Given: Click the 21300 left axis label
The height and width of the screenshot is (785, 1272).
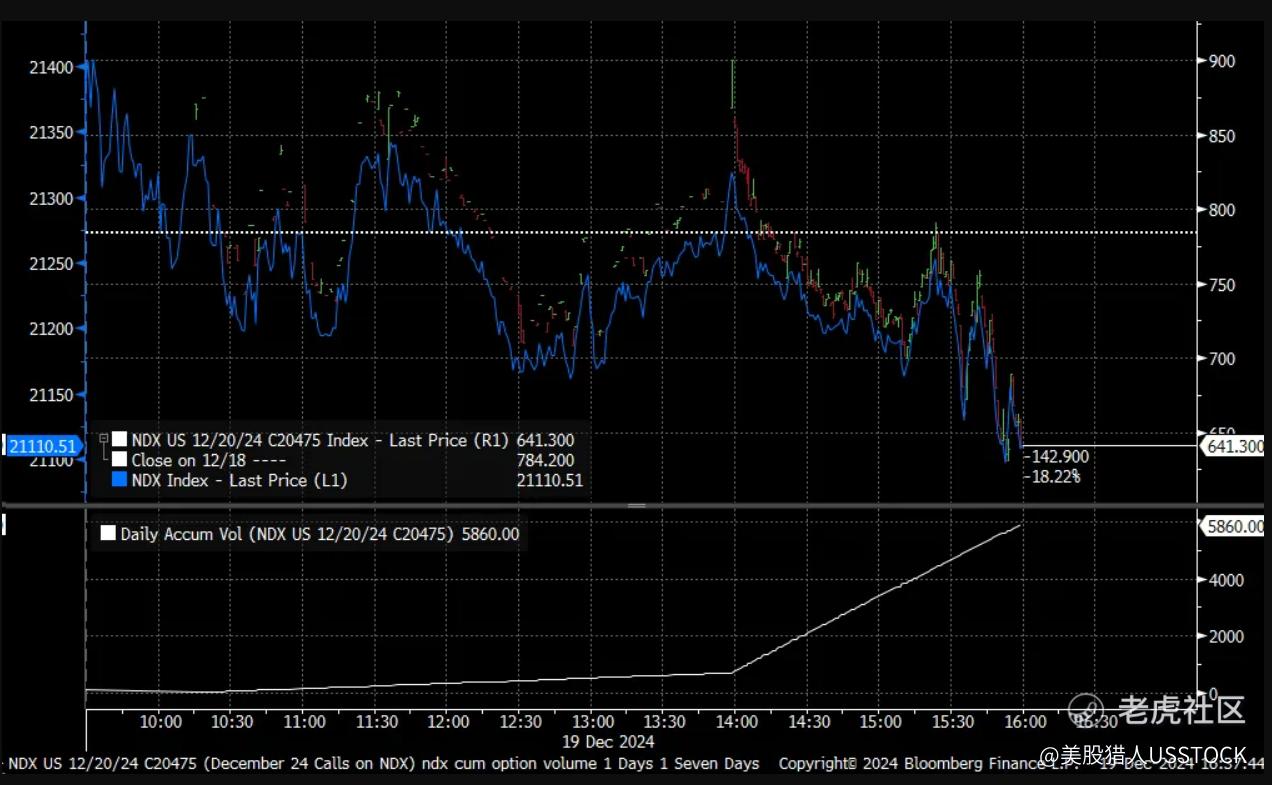Looking at the screenshot, I should 51,198.
